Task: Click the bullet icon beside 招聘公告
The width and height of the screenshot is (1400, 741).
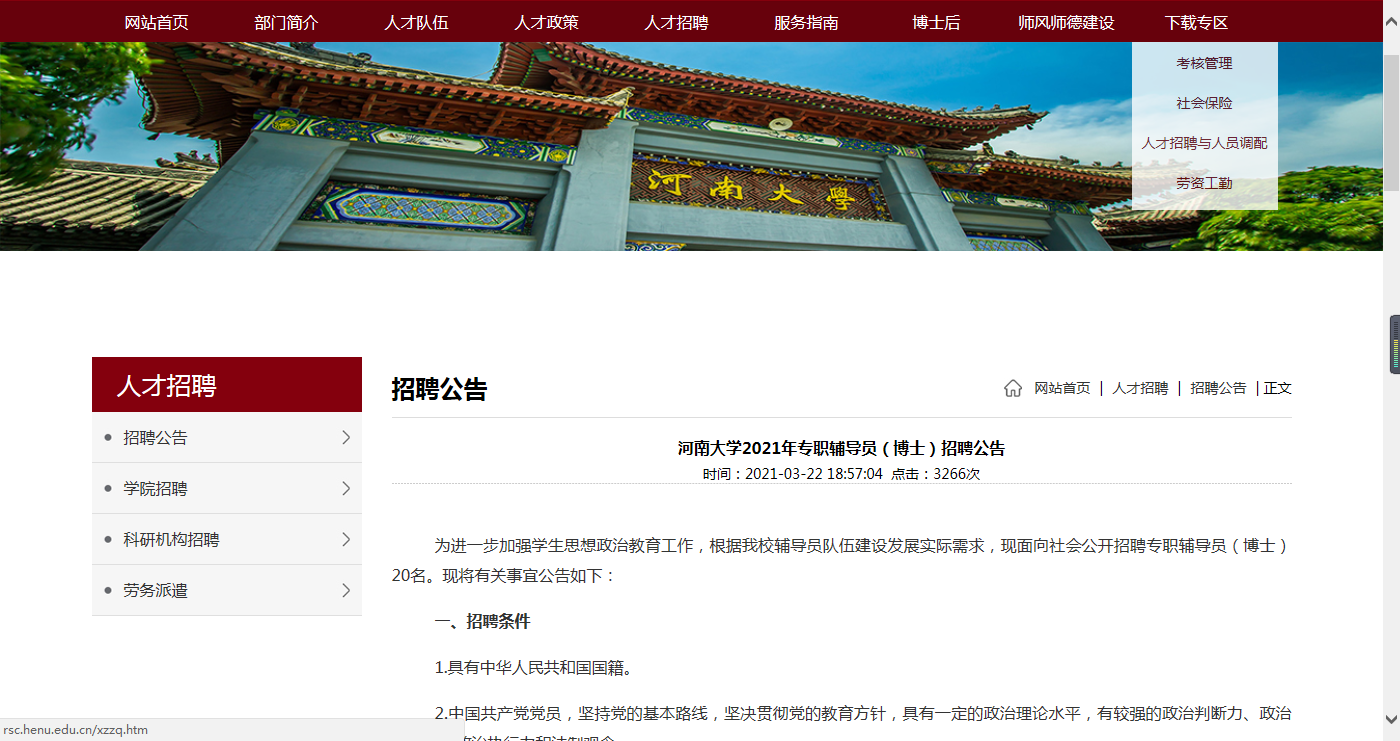Action: coord(107,437)
